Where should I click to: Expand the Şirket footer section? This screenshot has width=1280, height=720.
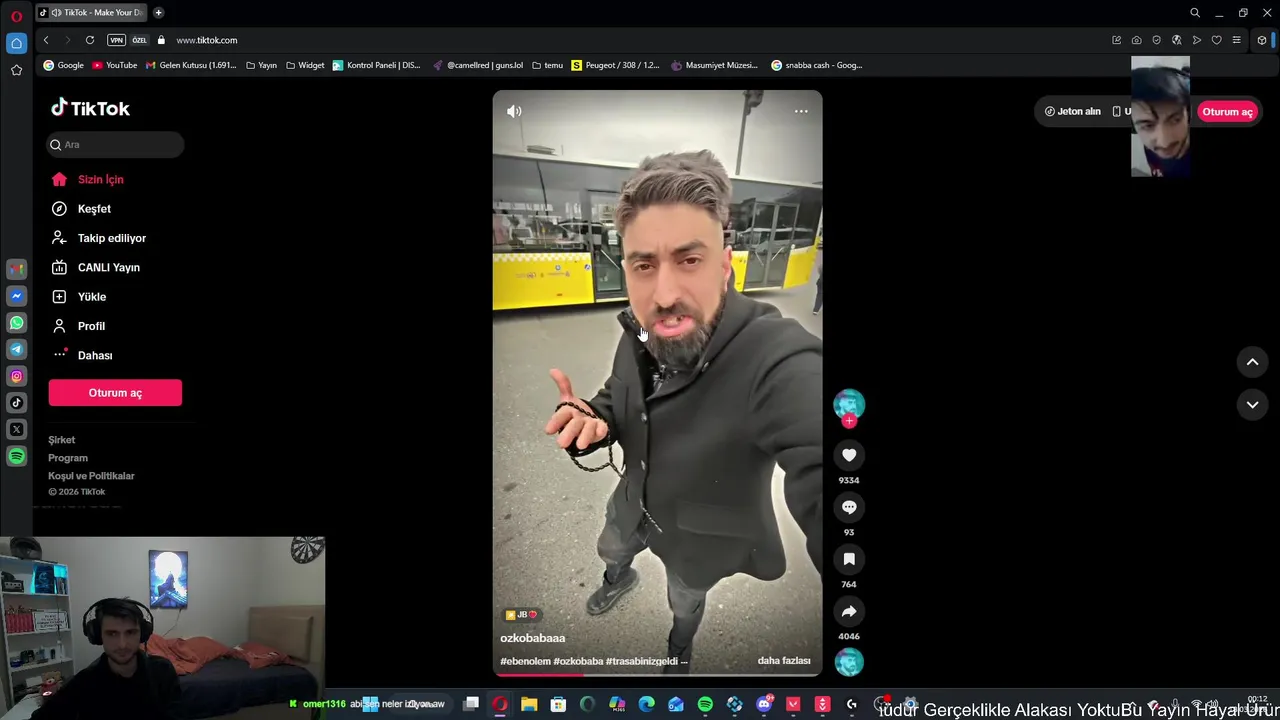tap(62, 440)
